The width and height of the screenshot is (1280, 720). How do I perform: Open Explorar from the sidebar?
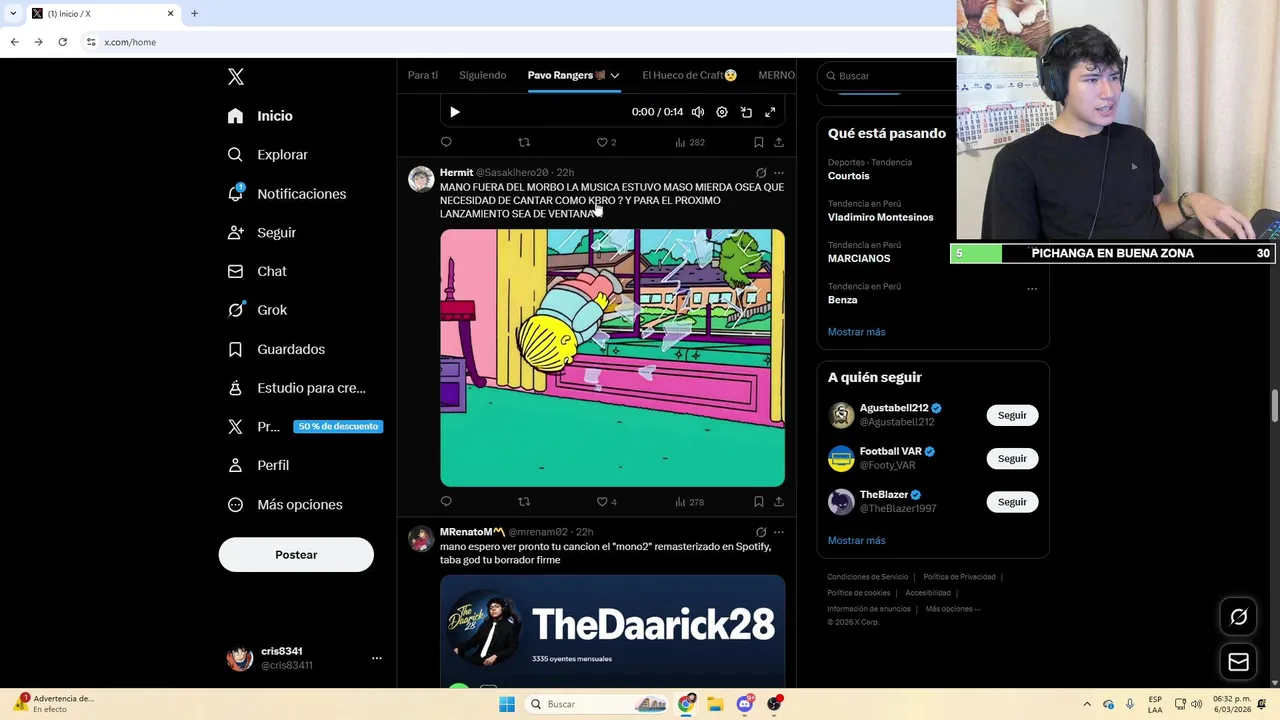coord(267,155)
